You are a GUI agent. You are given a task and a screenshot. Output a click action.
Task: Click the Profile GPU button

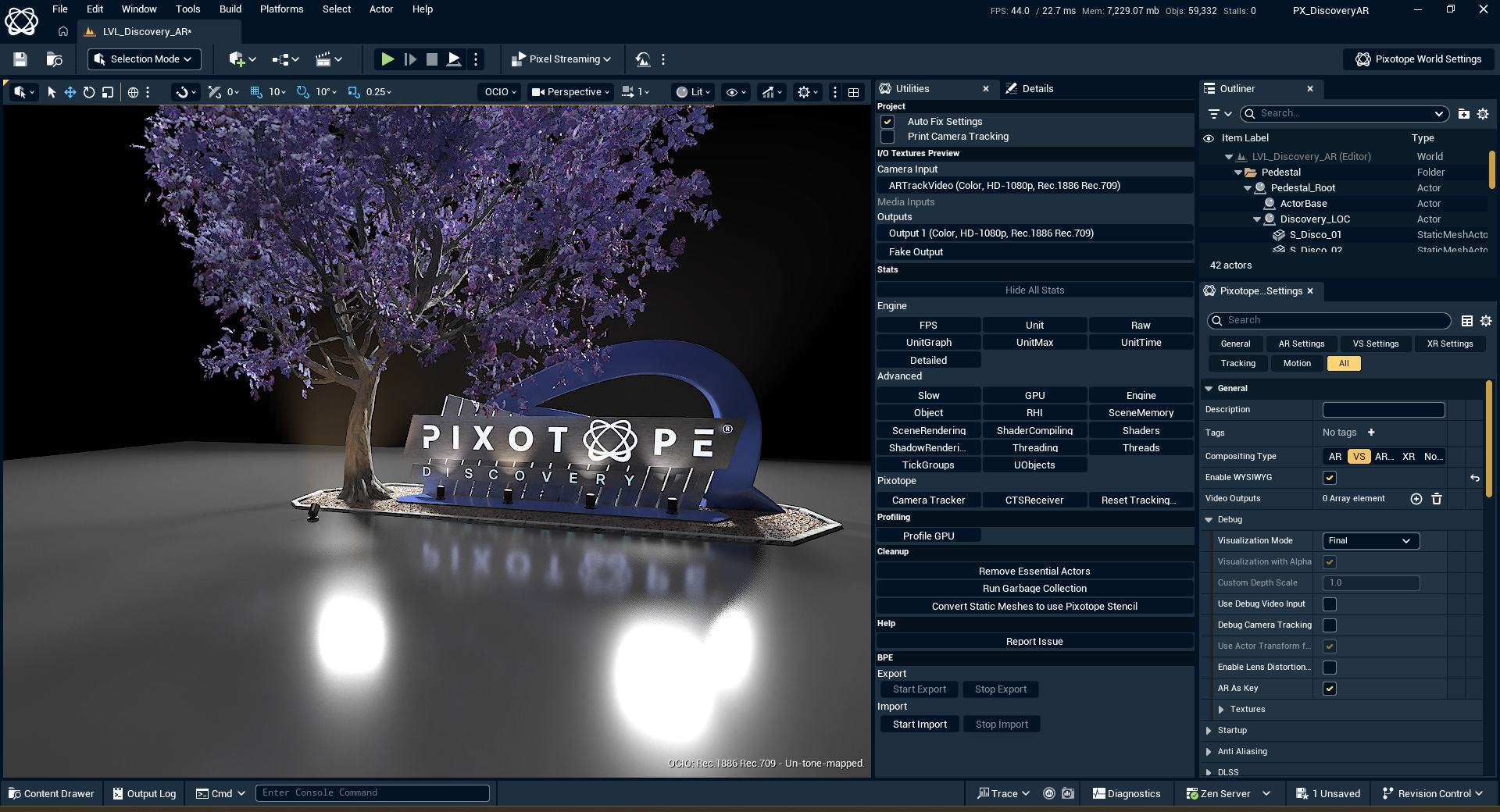[x=928, y=536]
